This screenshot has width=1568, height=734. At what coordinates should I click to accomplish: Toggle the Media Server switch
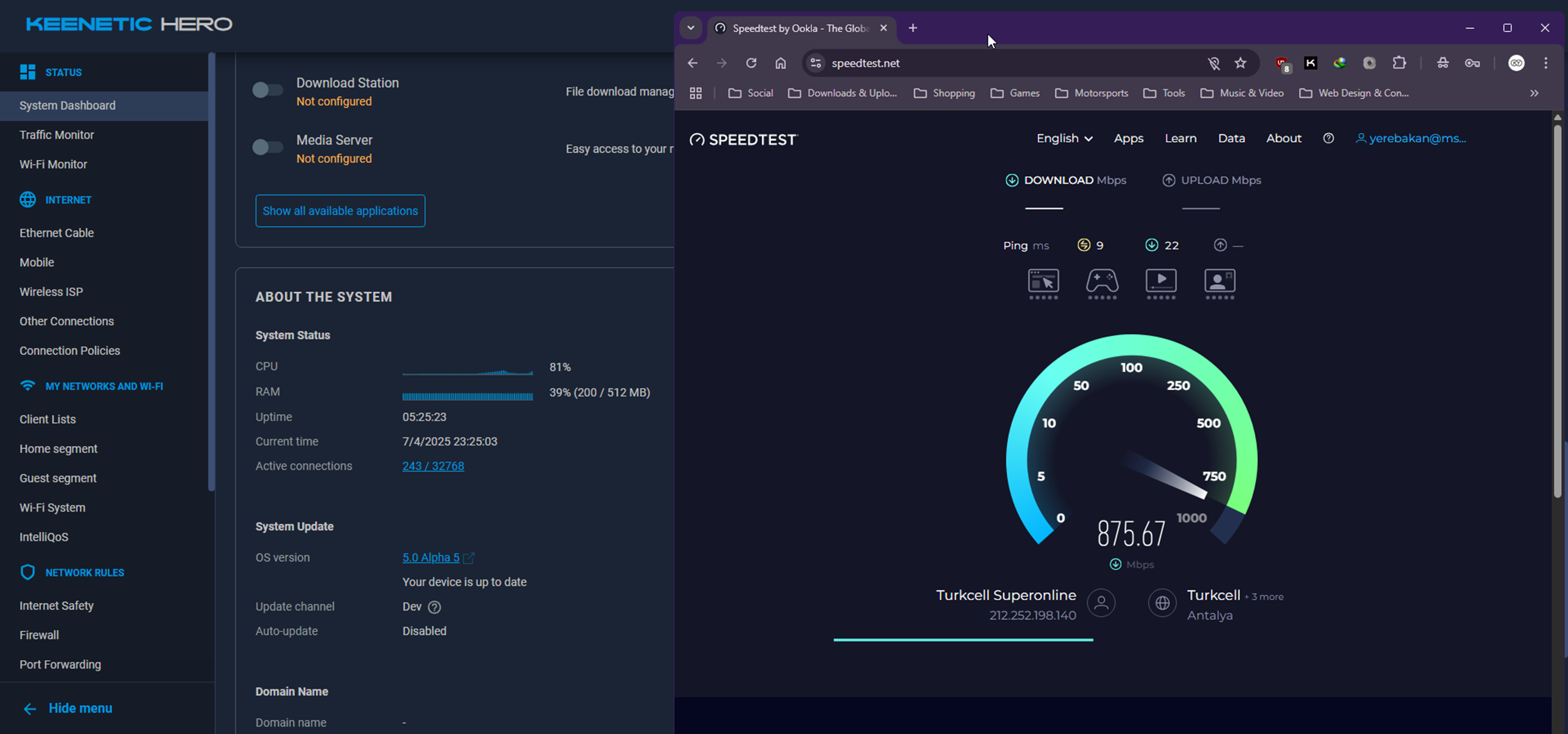tap(268, 148)
